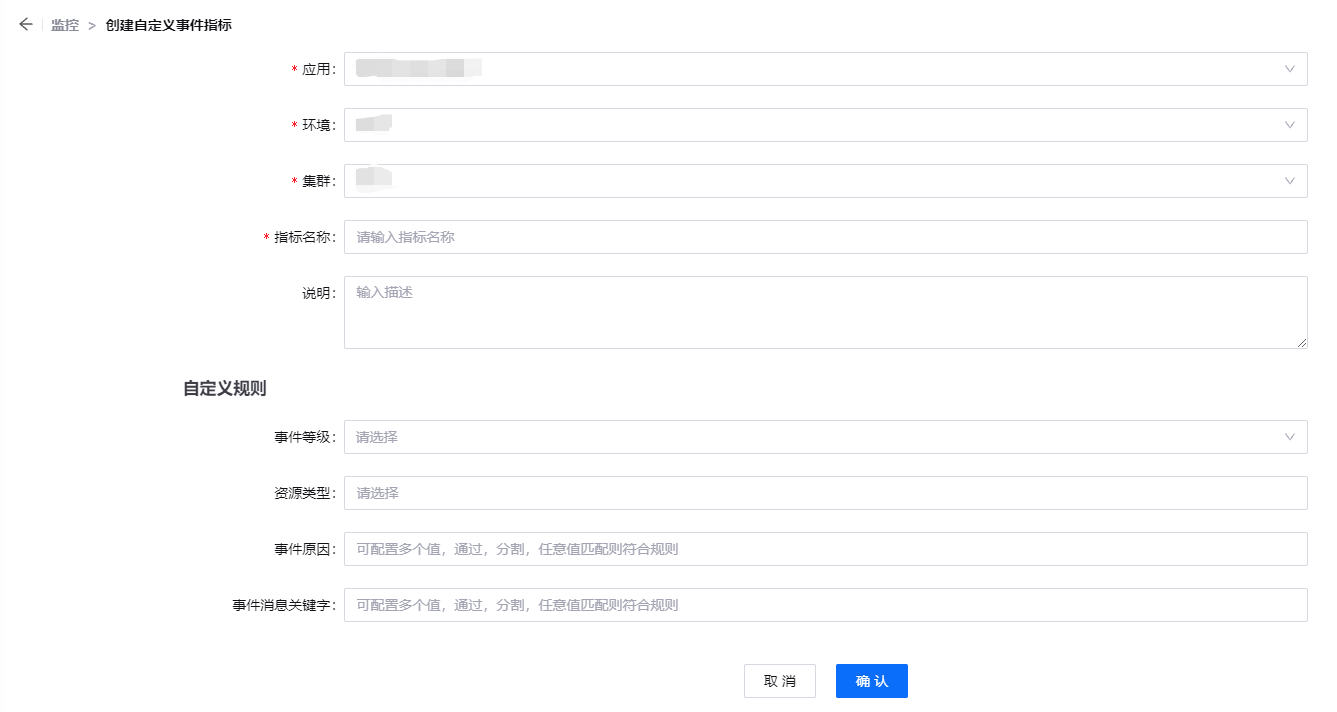
Task: Open the 集群 cluster dropdown
Action: (x=800, y=180)
